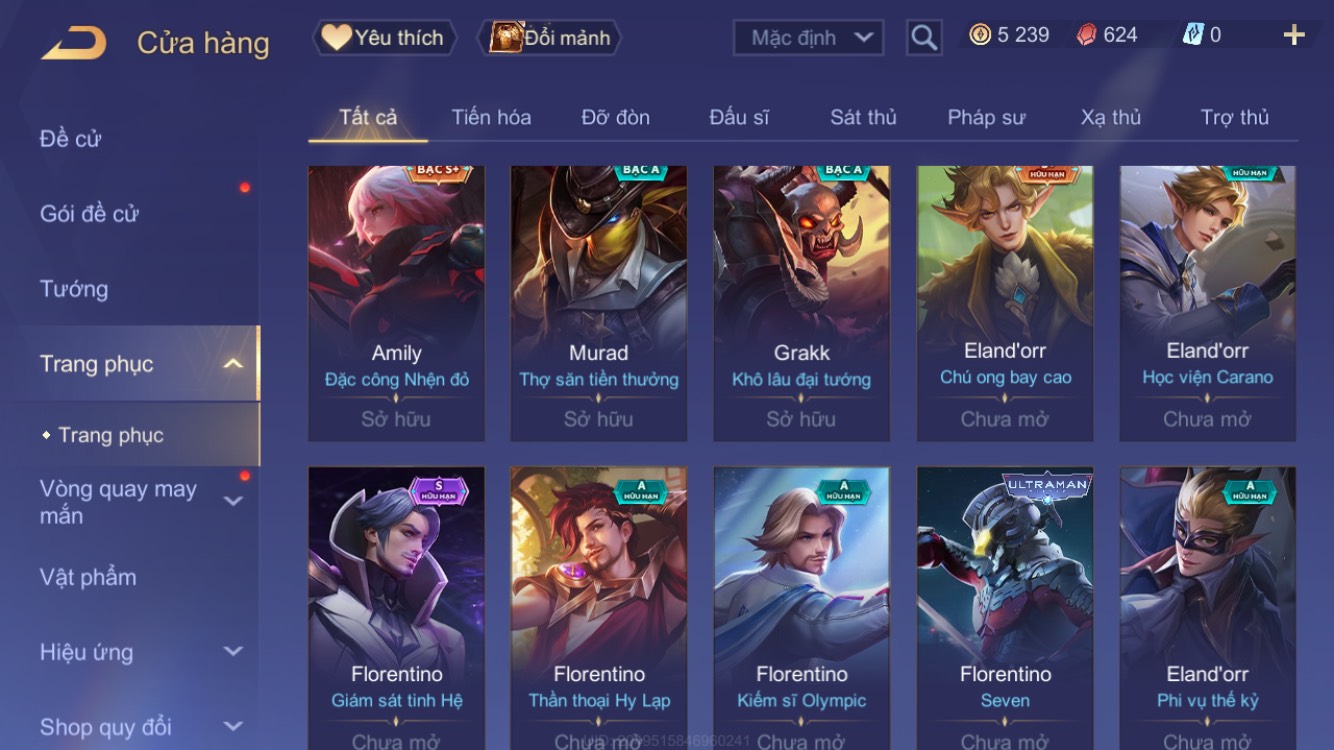Tap the back arrow icon beside Cửa hàng
Image resolution: width=1334 pixels, height=750 pixels.
pos(73,42)
